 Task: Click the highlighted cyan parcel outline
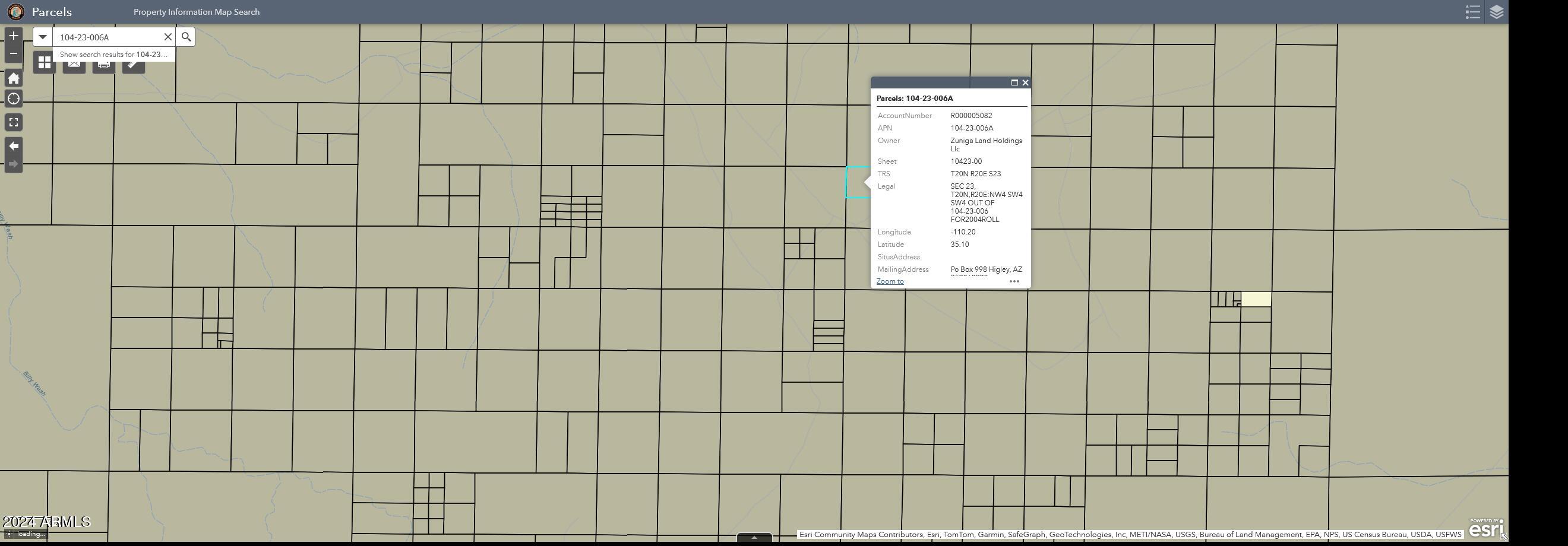[857, 182]
